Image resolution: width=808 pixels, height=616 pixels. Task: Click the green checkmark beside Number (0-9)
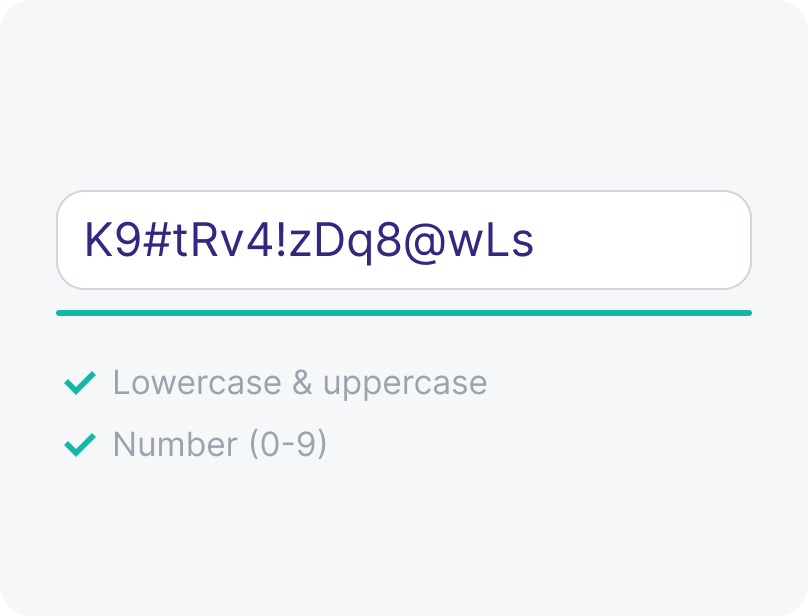(x=79, y=444)
